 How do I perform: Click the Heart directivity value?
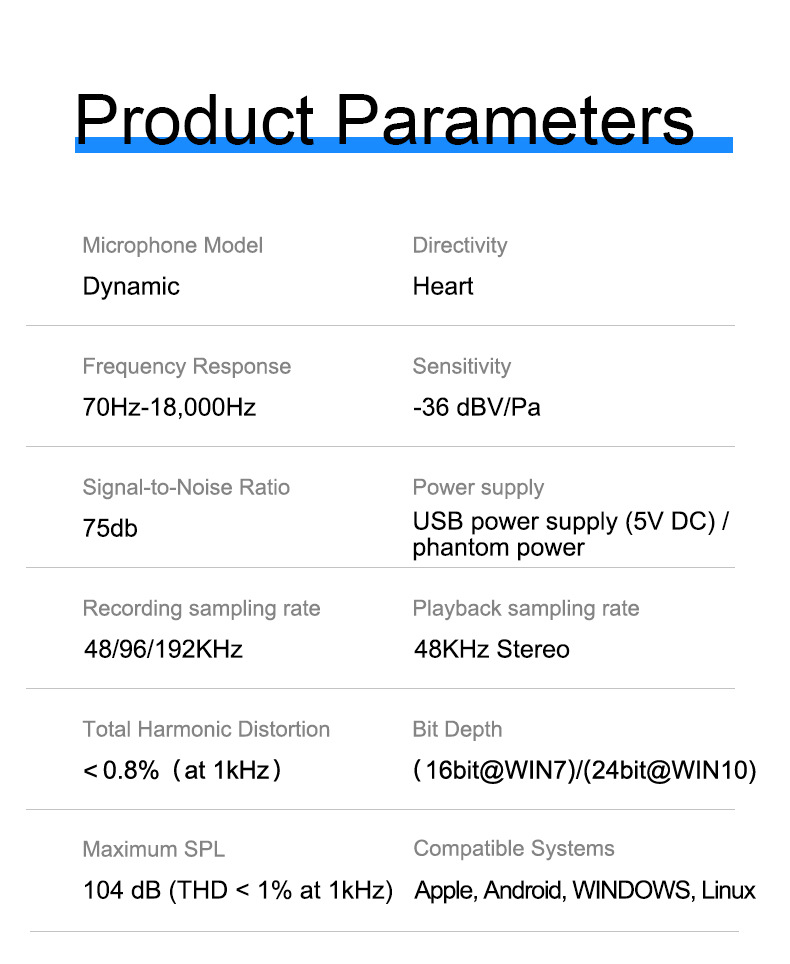point(443,287)
